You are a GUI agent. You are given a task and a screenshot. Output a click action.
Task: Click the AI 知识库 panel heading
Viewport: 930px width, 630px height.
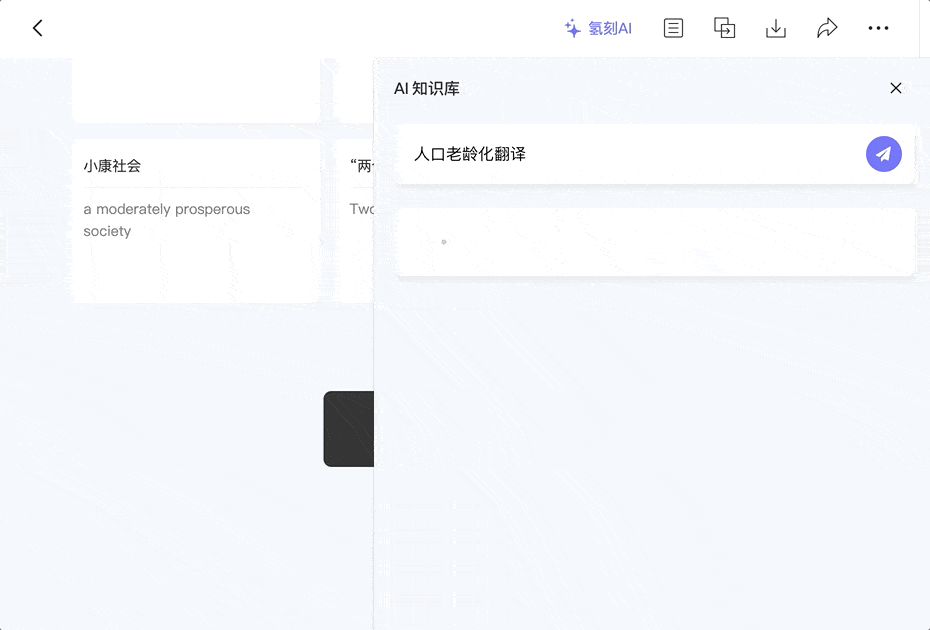click(x=427, y=89)
